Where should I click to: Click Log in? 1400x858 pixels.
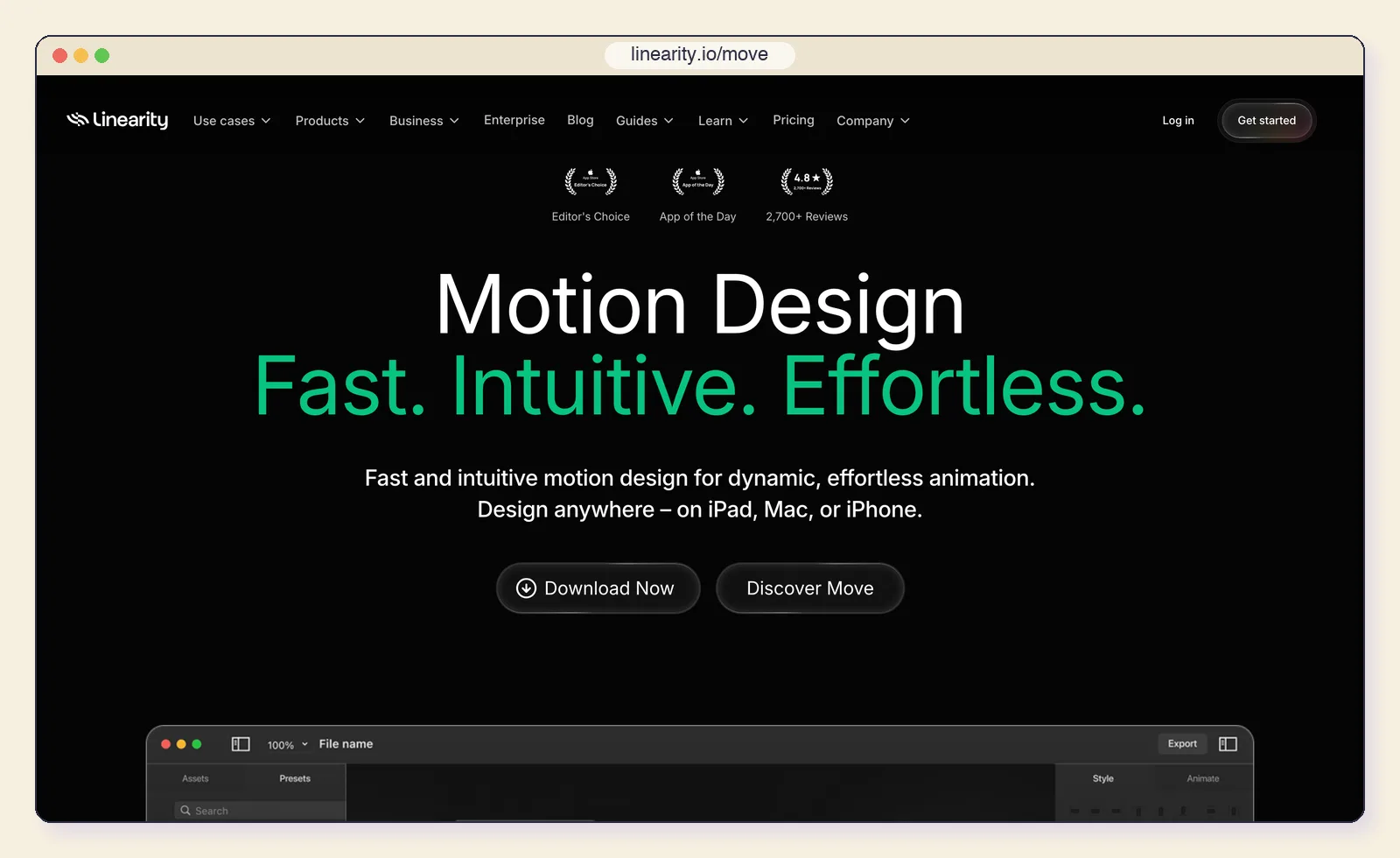tap(1178, 121)
